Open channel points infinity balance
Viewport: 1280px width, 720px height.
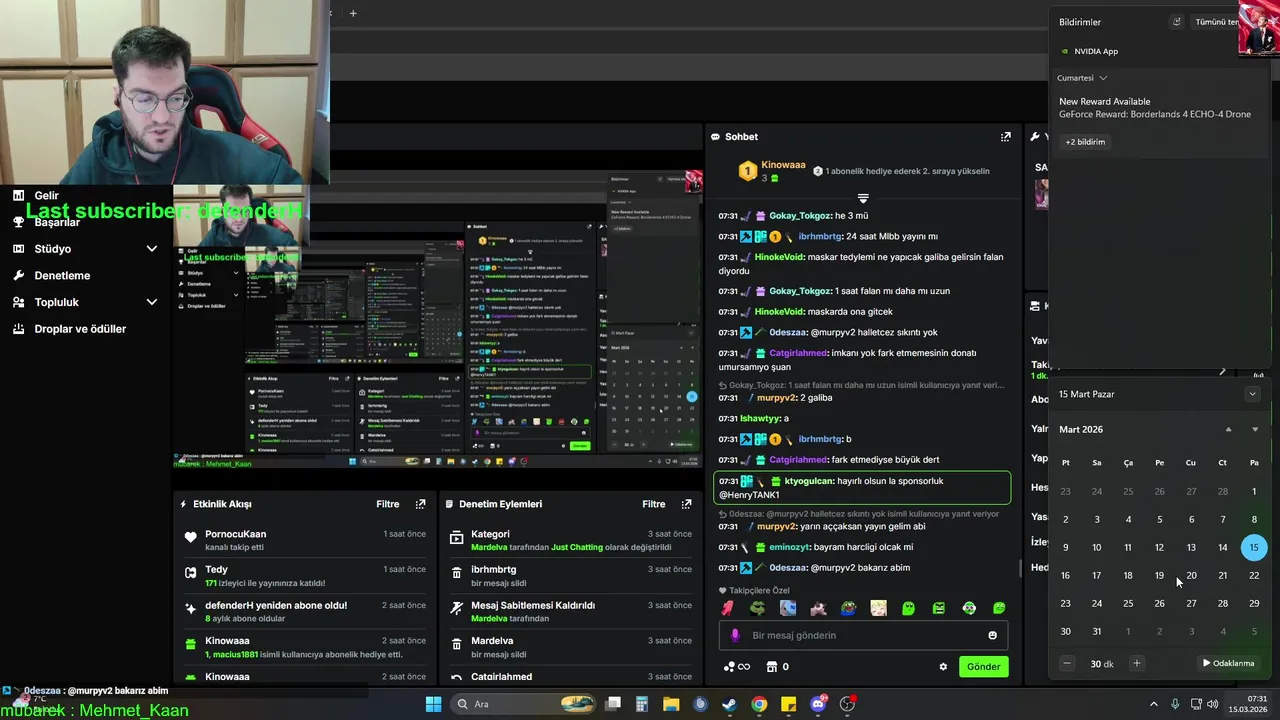(x=736, y=667)
